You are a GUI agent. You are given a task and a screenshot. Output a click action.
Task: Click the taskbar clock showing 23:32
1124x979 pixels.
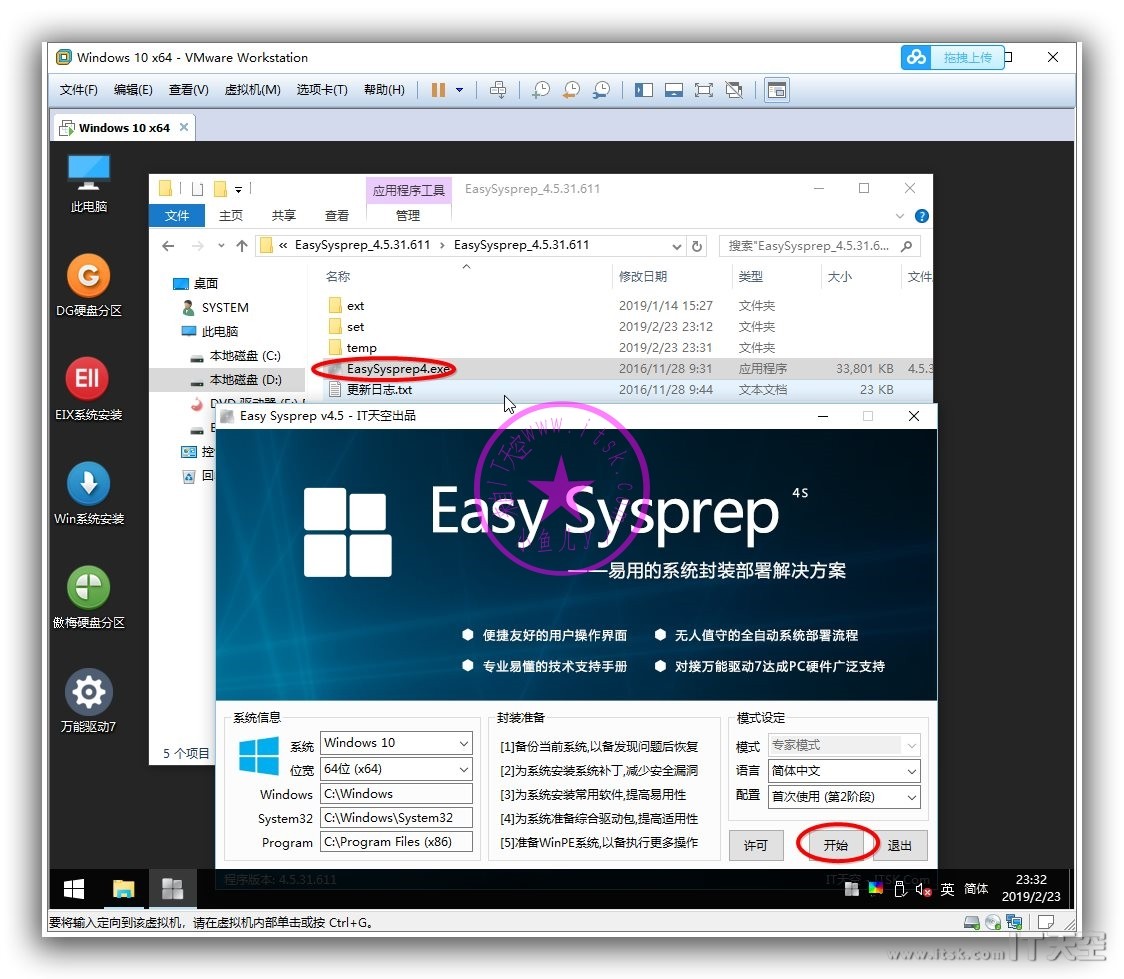1031,888
